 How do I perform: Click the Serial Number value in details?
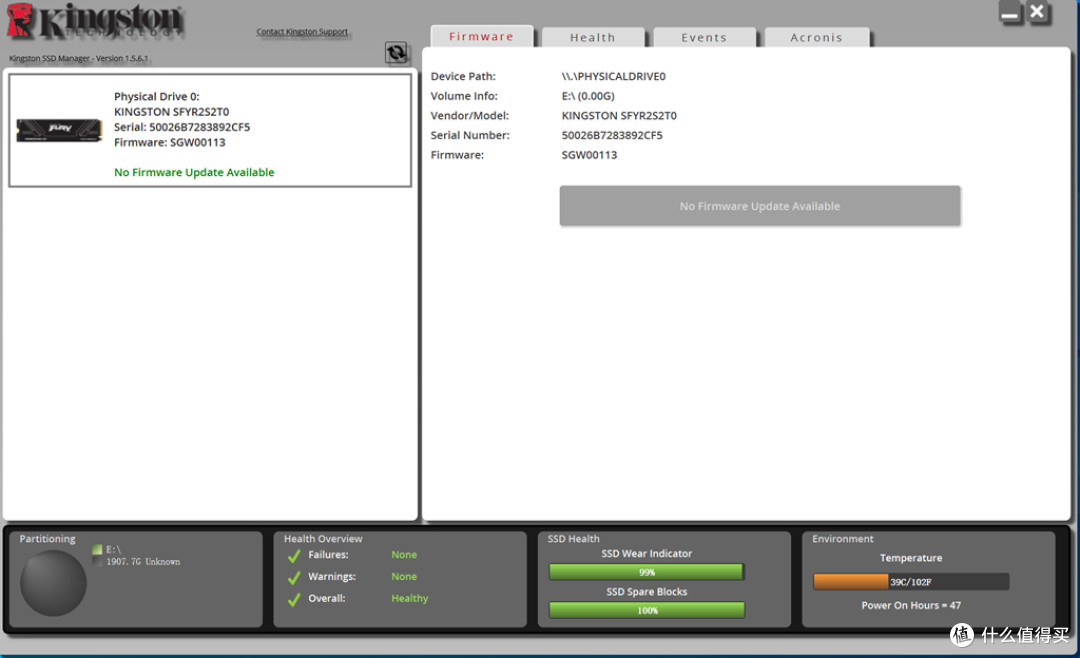612,135
